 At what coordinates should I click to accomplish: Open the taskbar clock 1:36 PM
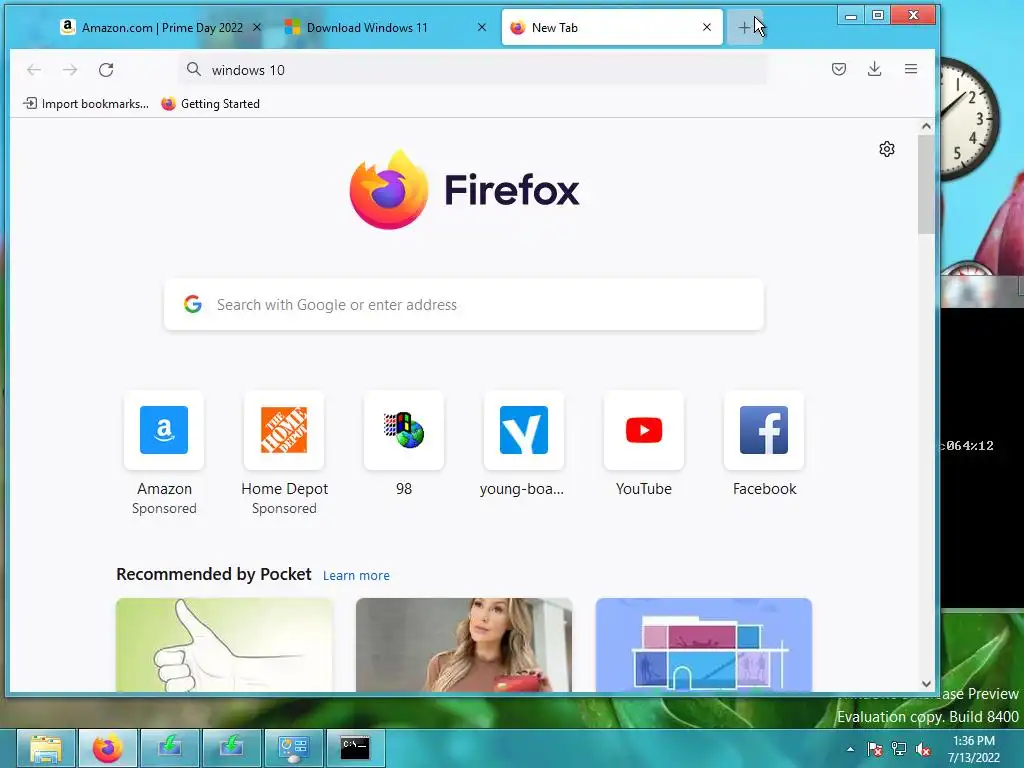(974, 749)
